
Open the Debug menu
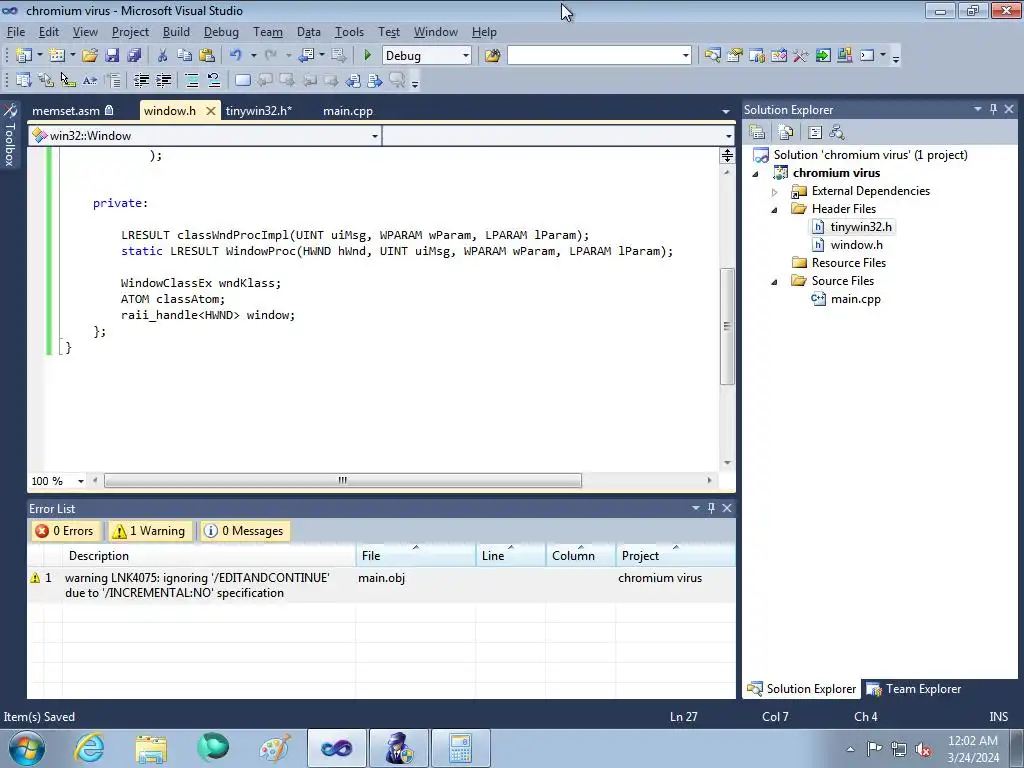[221, 32]
